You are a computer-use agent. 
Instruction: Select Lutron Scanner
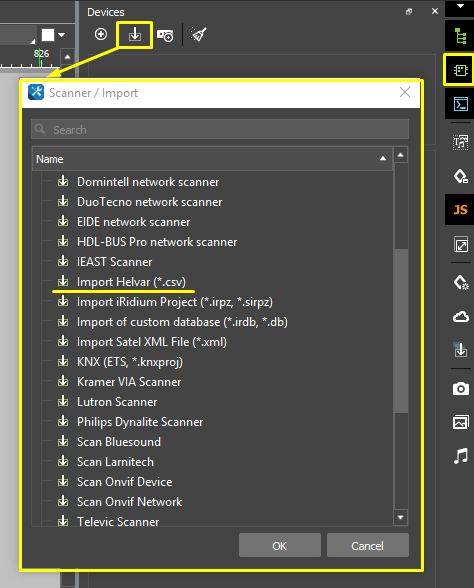[x=117, y=402]
